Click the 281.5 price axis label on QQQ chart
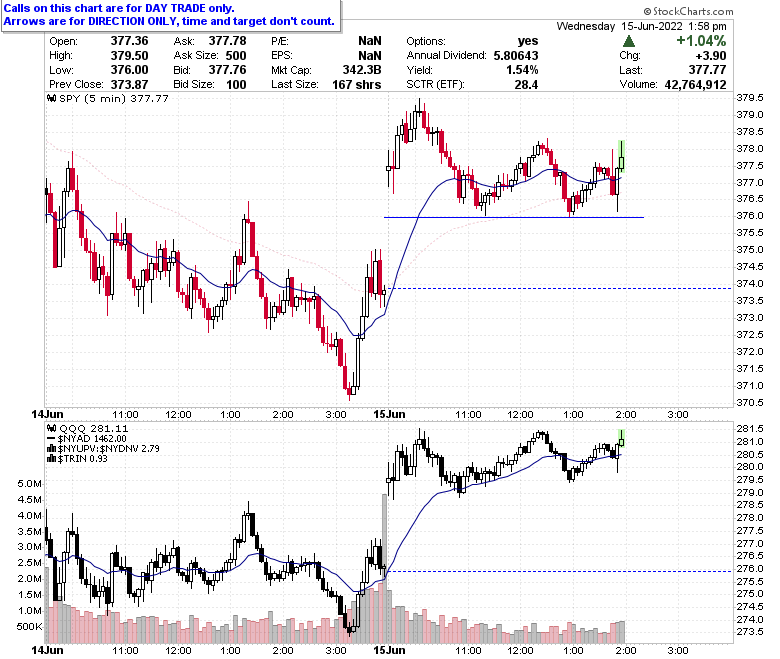 (750, 429)
